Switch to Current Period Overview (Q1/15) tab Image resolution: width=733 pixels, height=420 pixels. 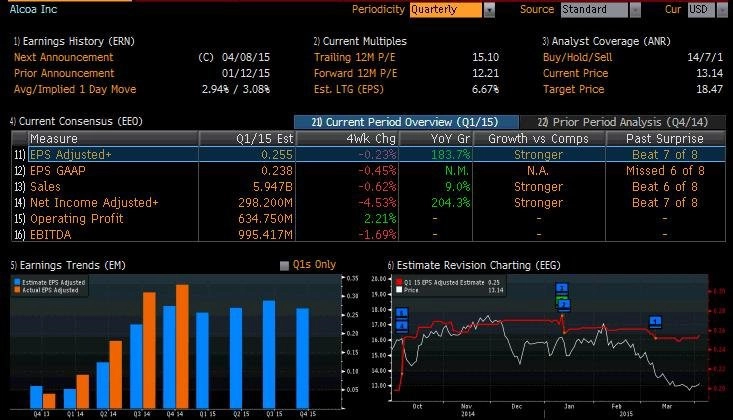coord(406,122)
